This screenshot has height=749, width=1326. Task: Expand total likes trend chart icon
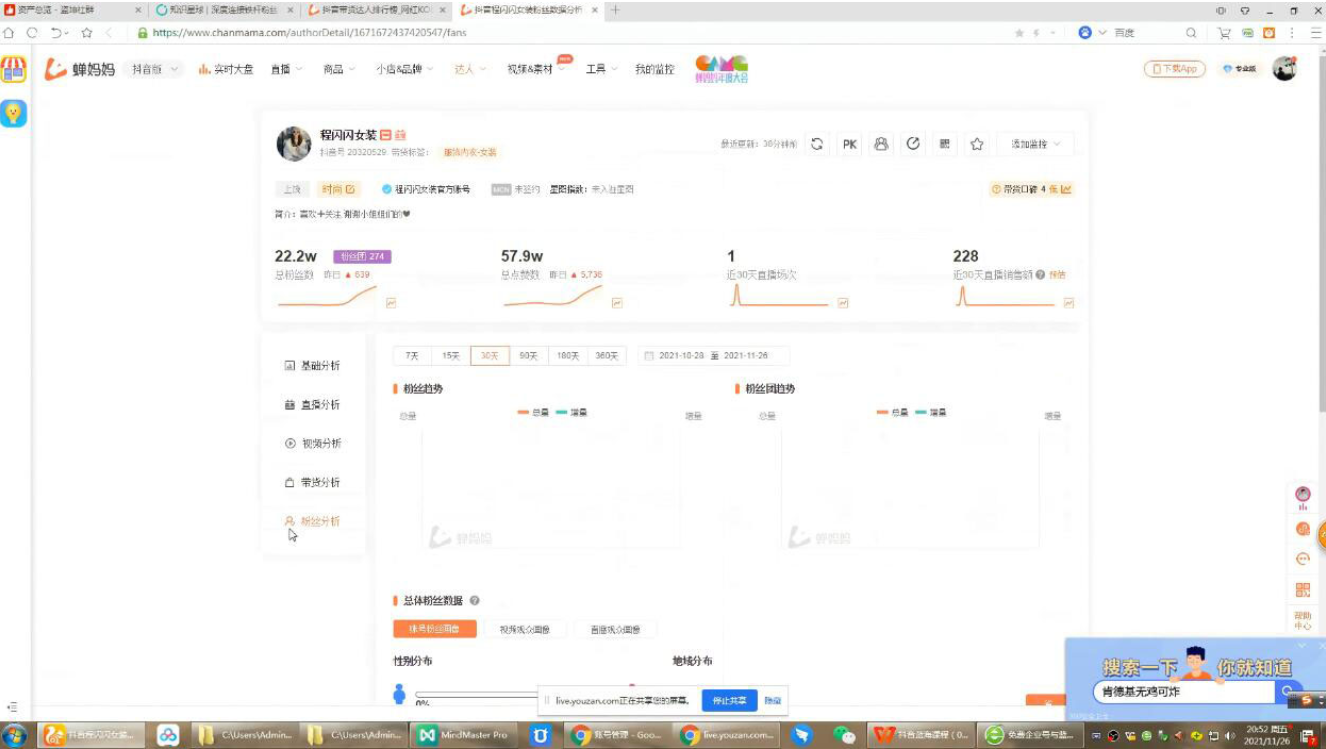coord(617,302)
